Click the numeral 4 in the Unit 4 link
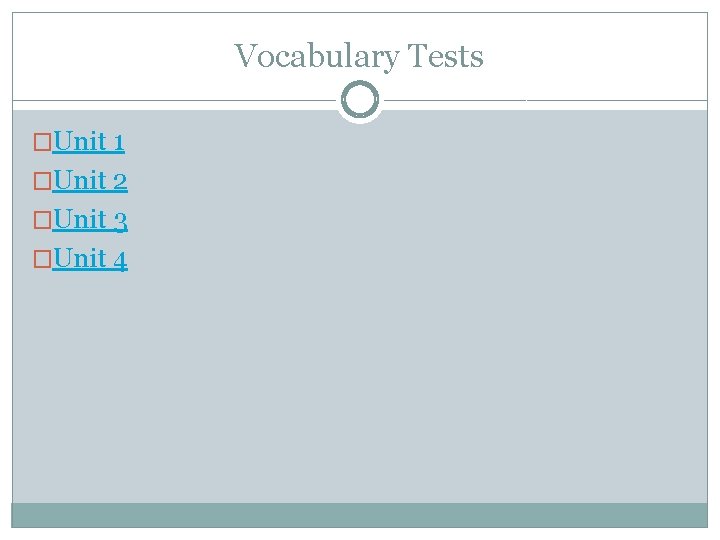This screenshot has width=720, height=540. 120,260
